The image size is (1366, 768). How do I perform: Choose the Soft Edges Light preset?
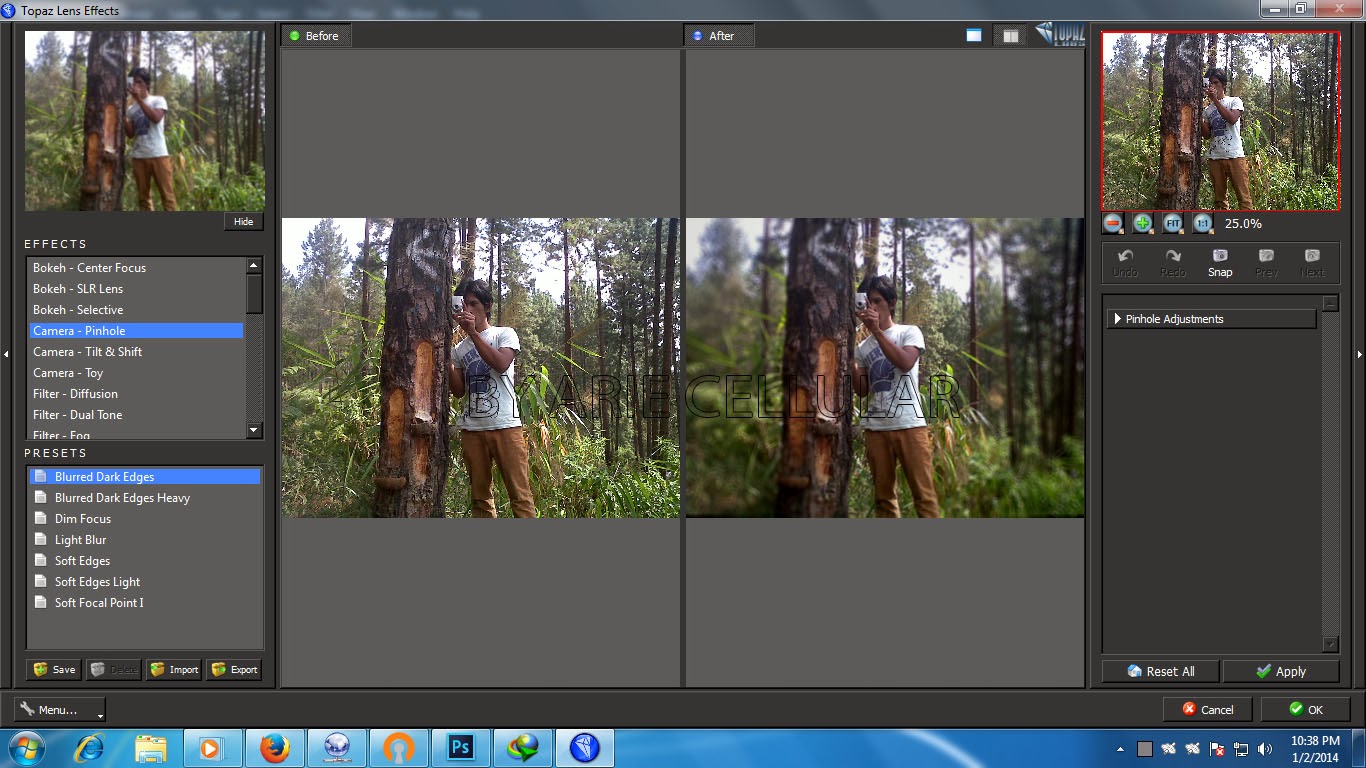pos(144,582)
